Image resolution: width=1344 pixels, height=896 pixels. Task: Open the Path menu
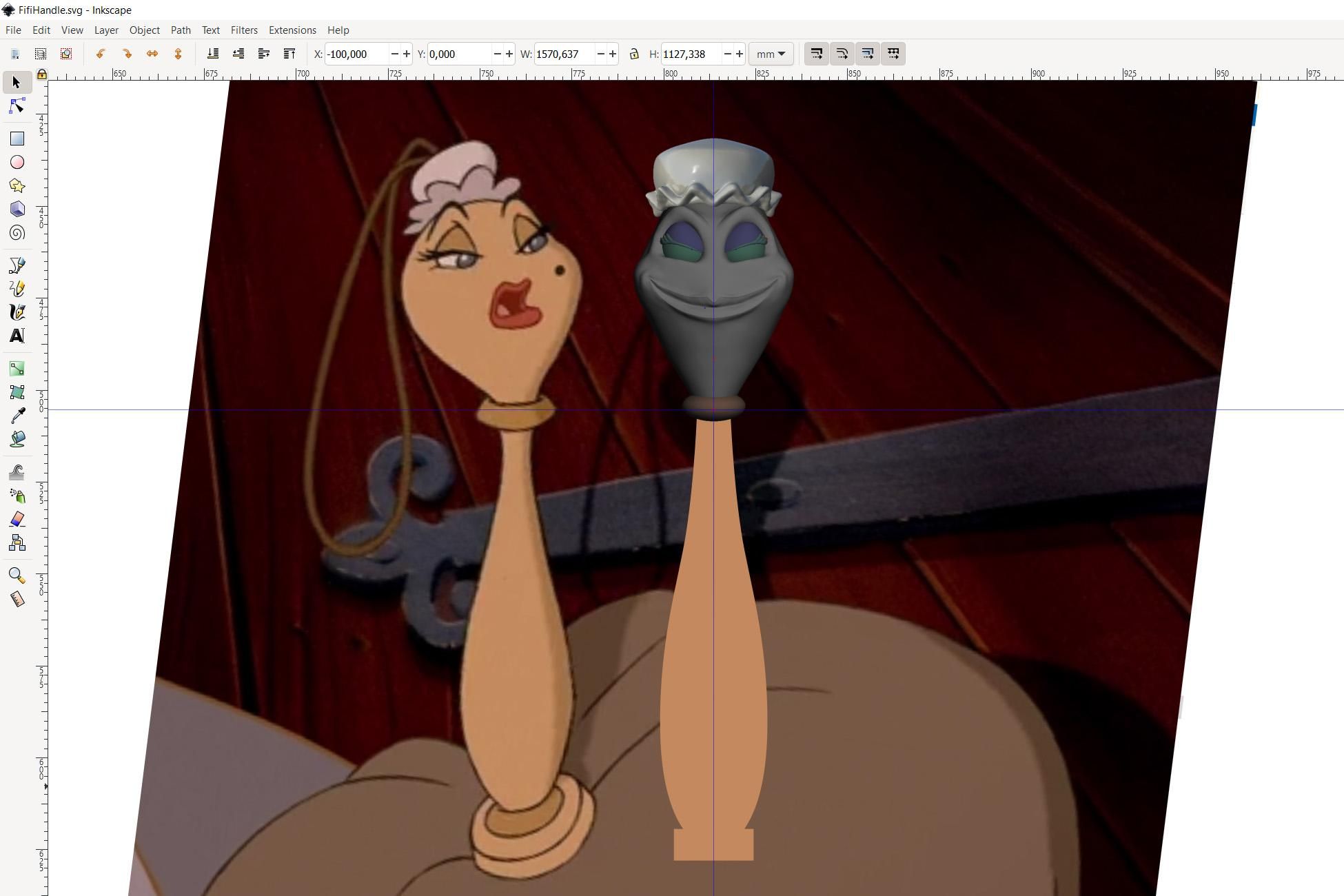(x=181, y=30)
